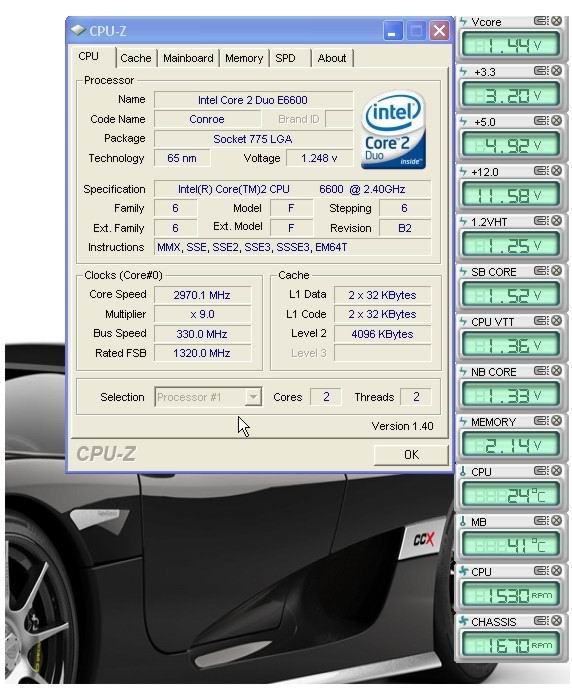Click the CPU-Z title bar icon
The image size is (572, 693).
point(78,30)
